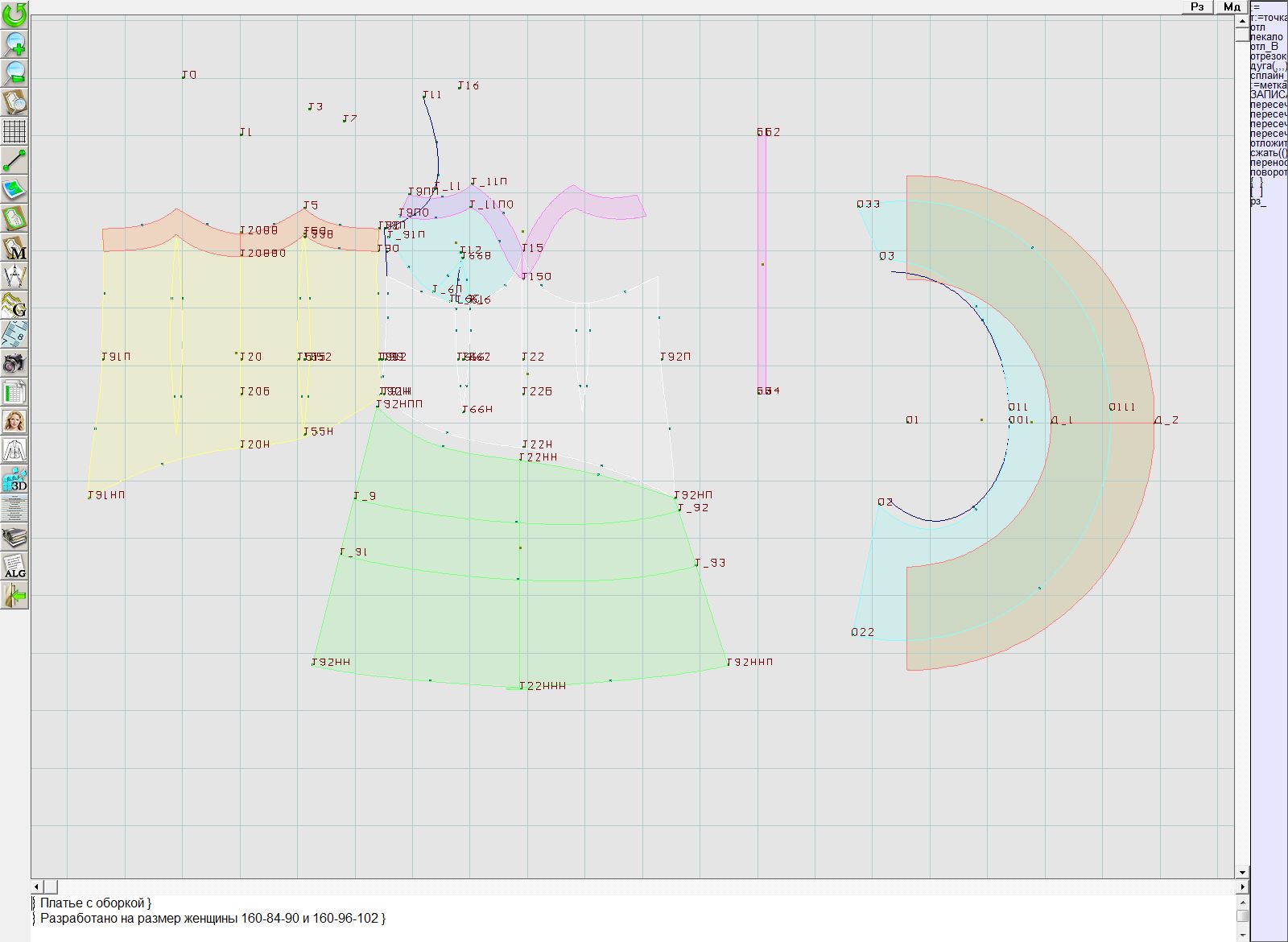Open the stacked books library icon
Screen dimensions: 1288x942
click(14, 537)
